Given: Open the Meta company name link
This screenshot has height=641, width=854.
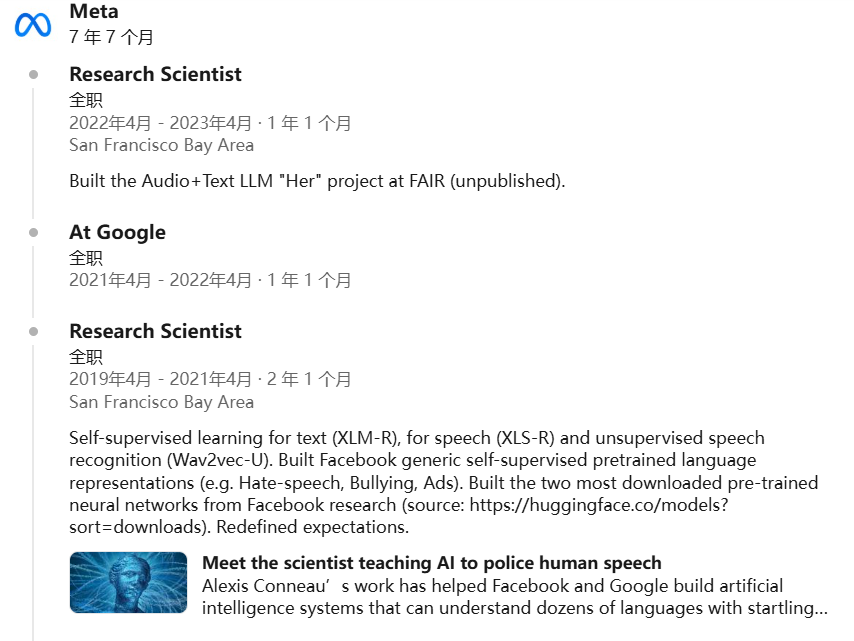Looking at the screenshot, I should pyautogui.click(x=94, y=12).
